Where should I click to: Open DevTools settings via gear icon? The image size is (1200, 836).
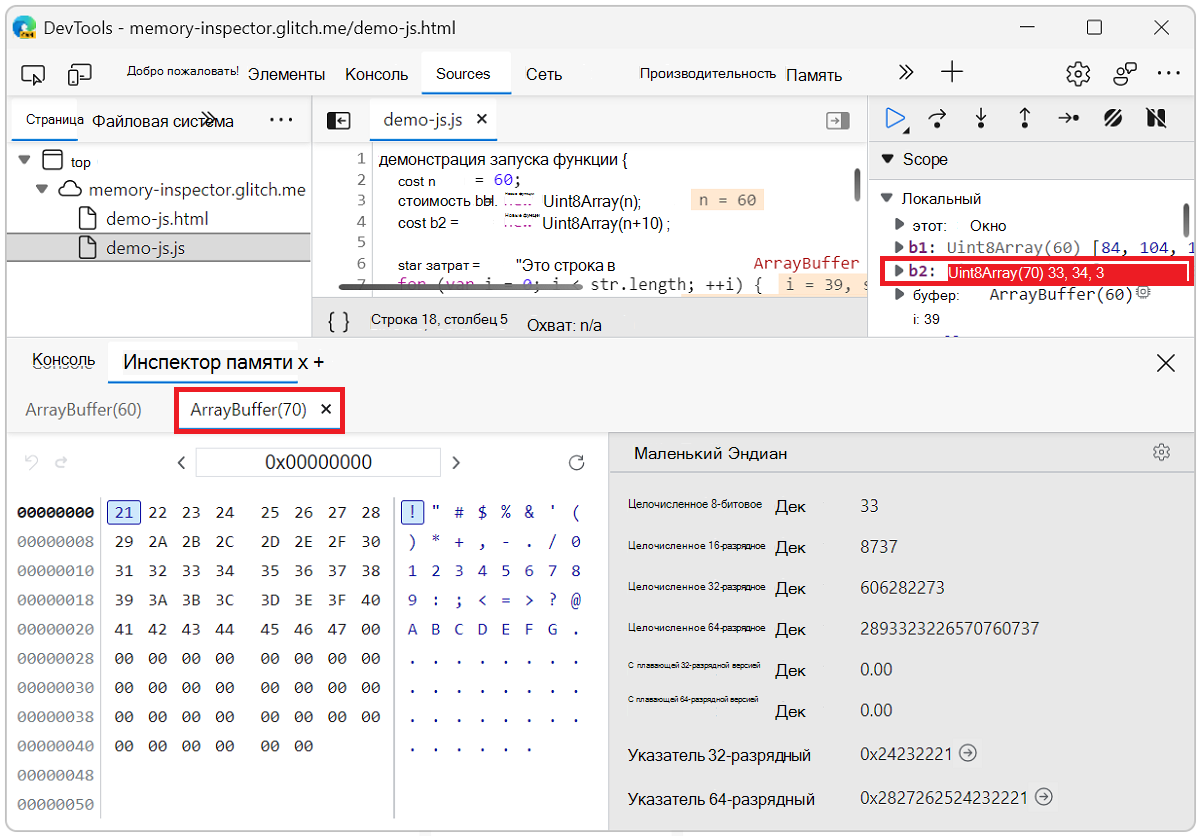click(1077, 72)
